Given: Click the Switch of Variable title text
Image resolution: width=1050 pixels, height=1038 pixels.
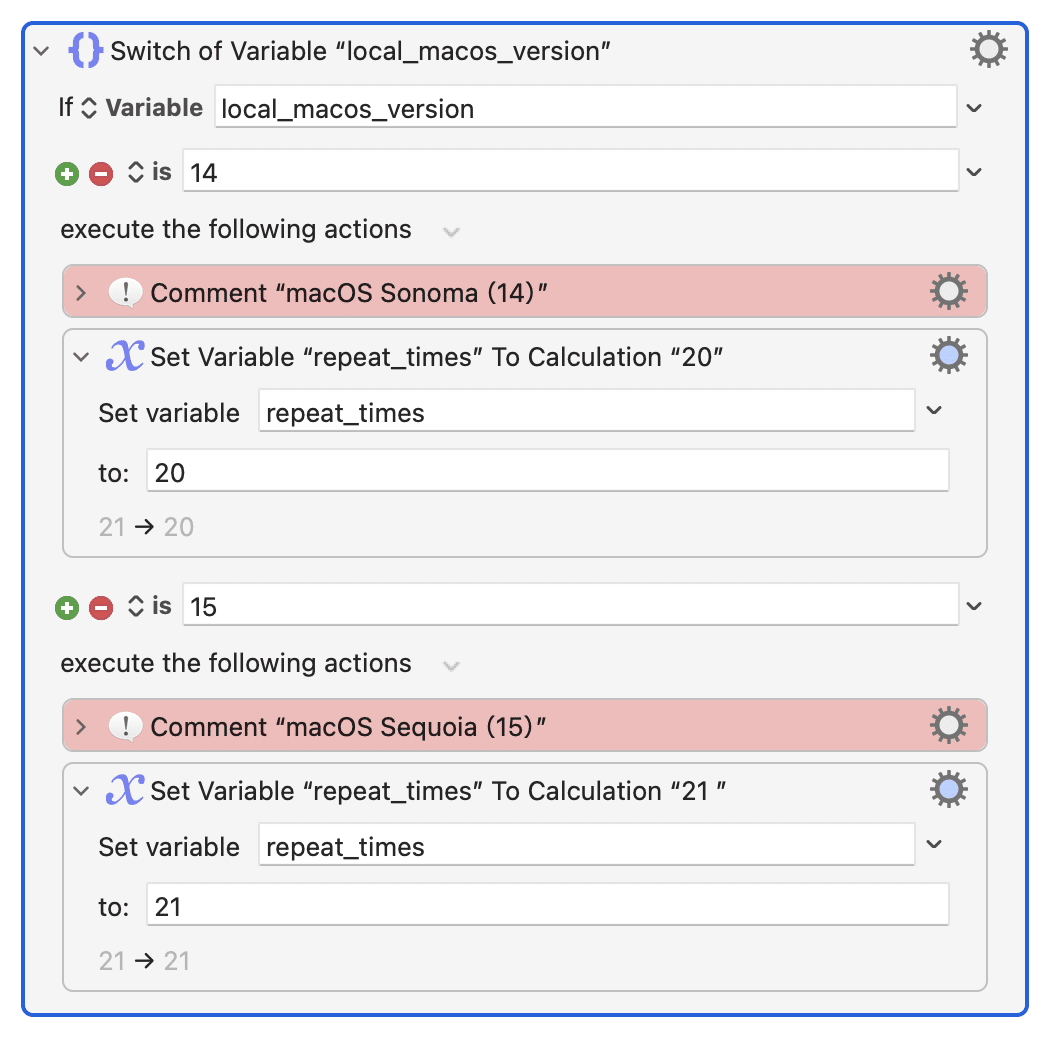Looking at the screenshot, I should click(x=360, y=52).
